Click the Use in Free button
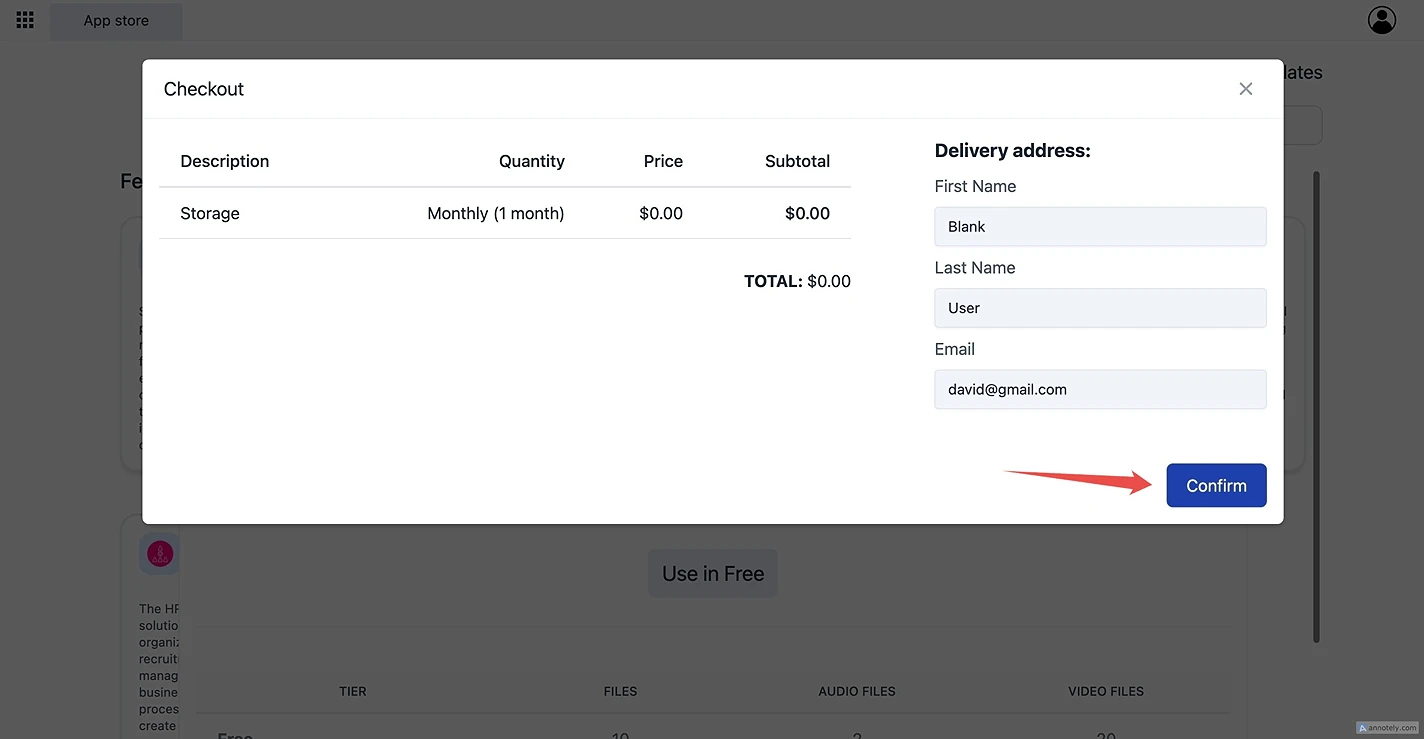Screen dimensions: 1424x739 [712, 574]
